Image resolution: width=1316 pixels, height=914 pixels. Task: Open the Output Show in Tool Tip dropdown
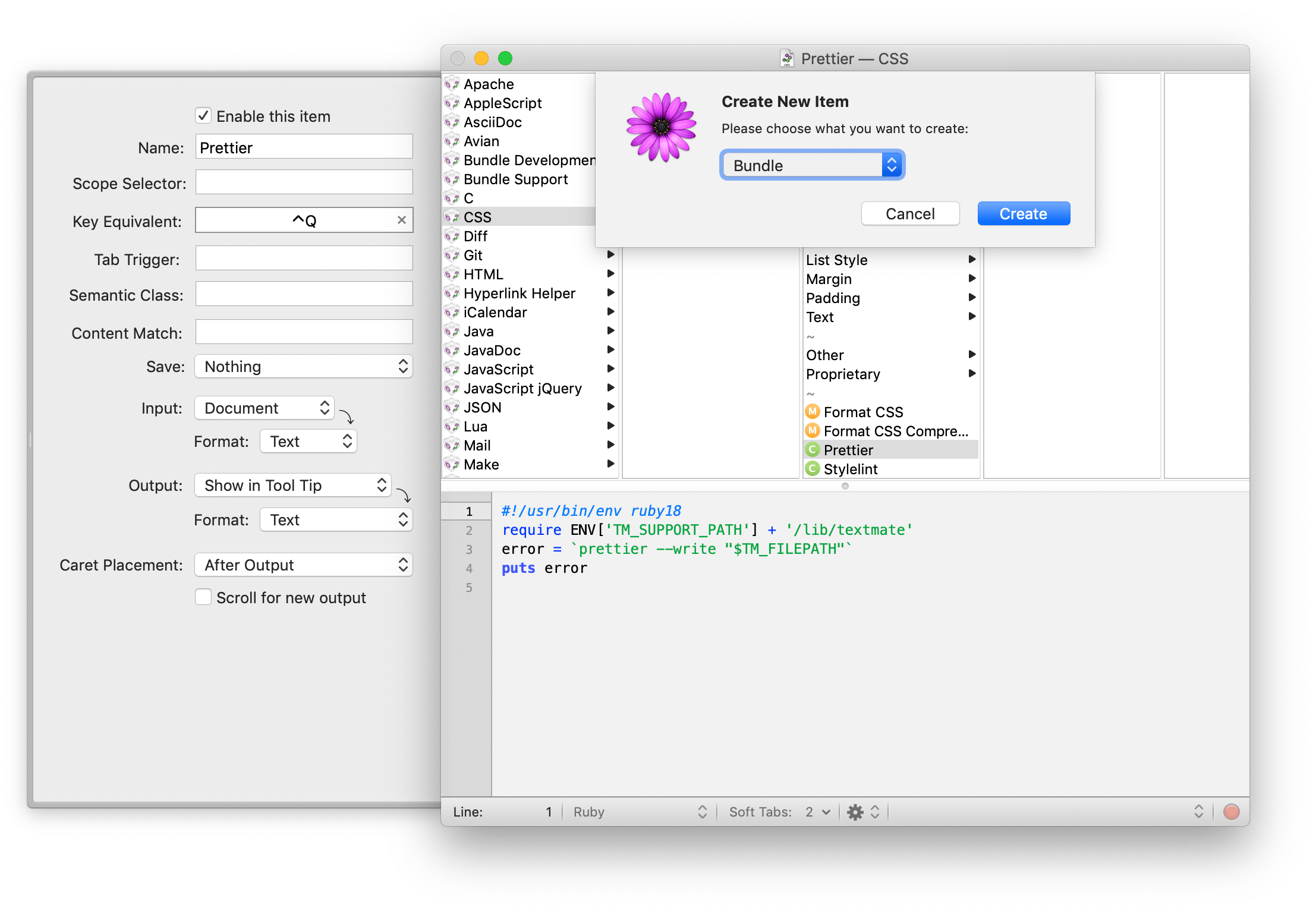click(x=292, y=486)
